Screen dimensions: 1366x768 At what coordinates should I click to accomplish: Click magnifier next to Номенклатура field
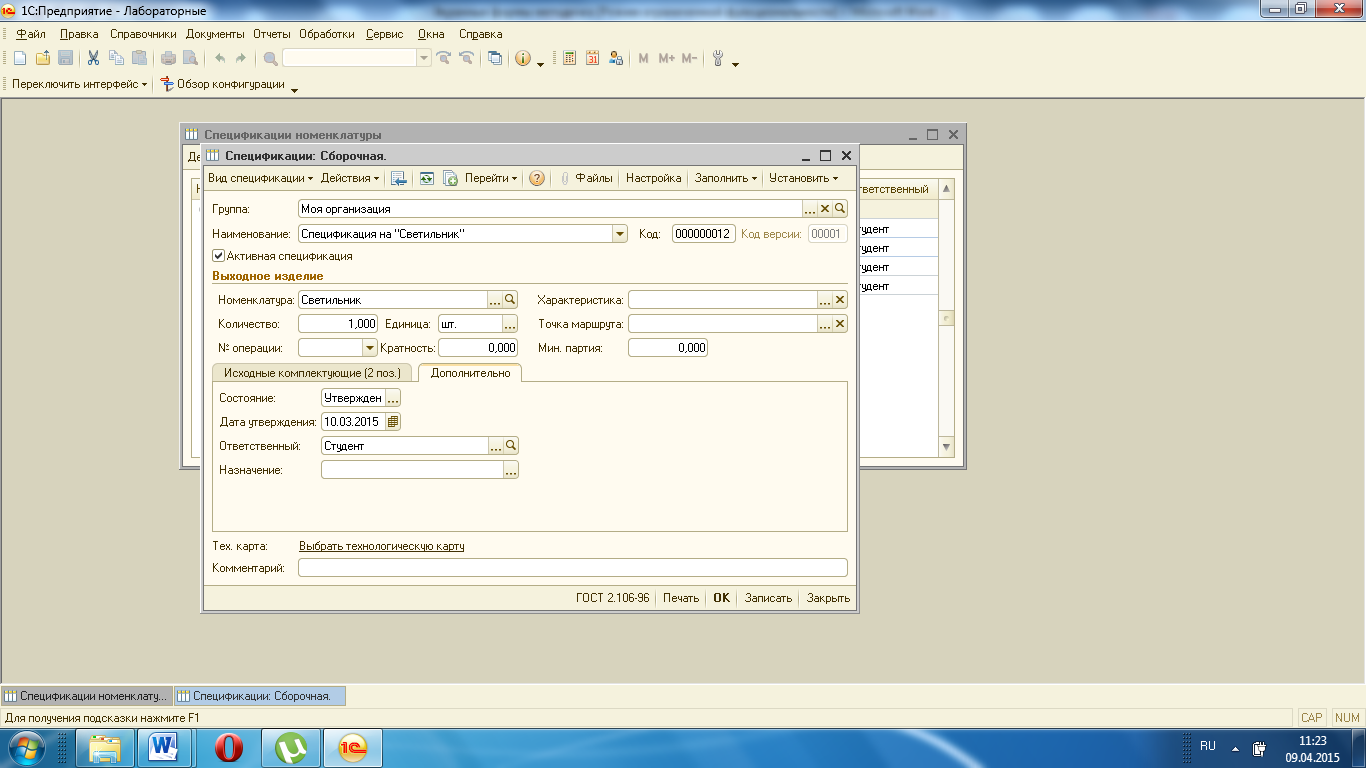point(510,299)
